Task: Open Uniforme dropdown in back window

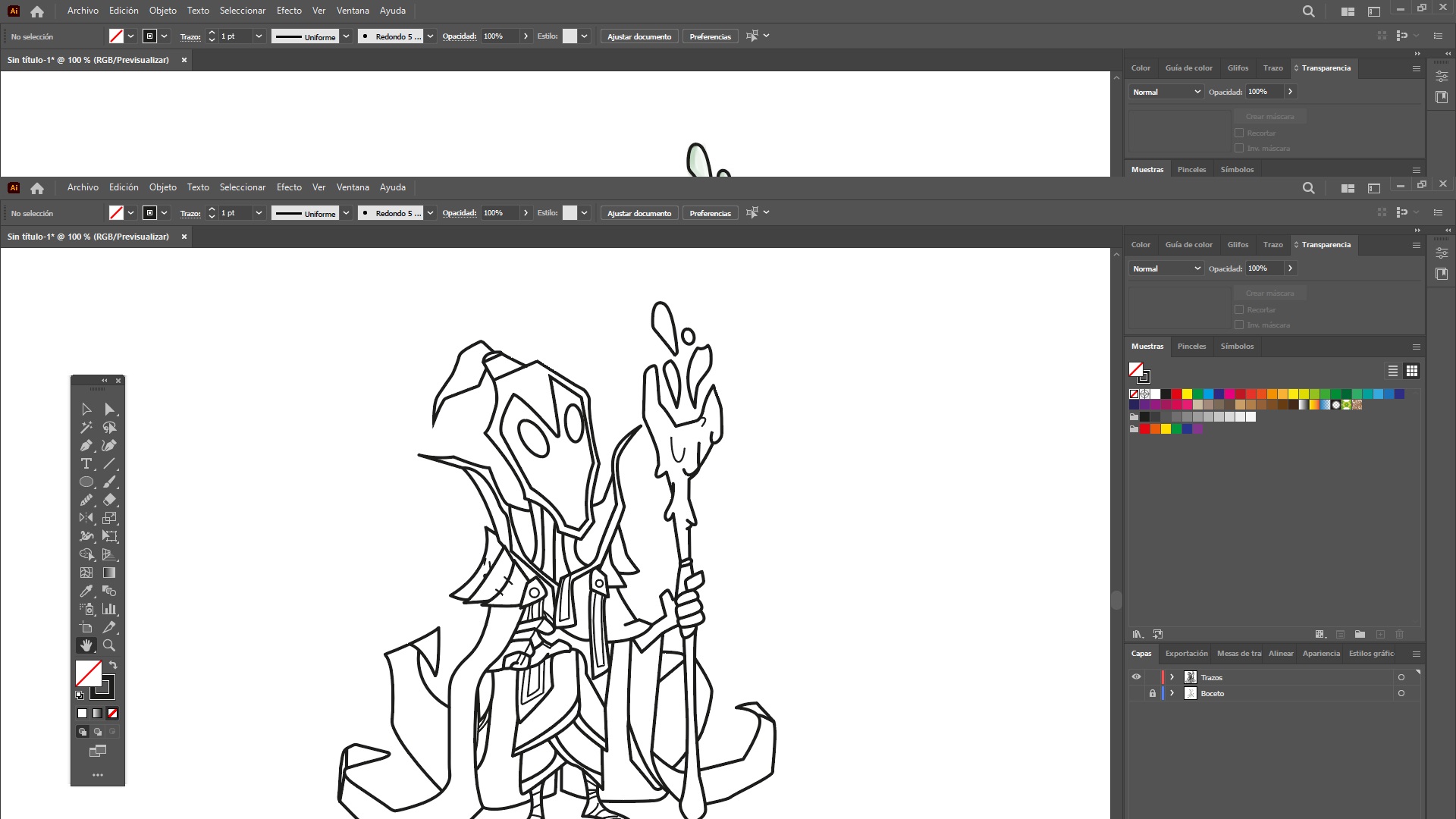Action: pos(347,37)
